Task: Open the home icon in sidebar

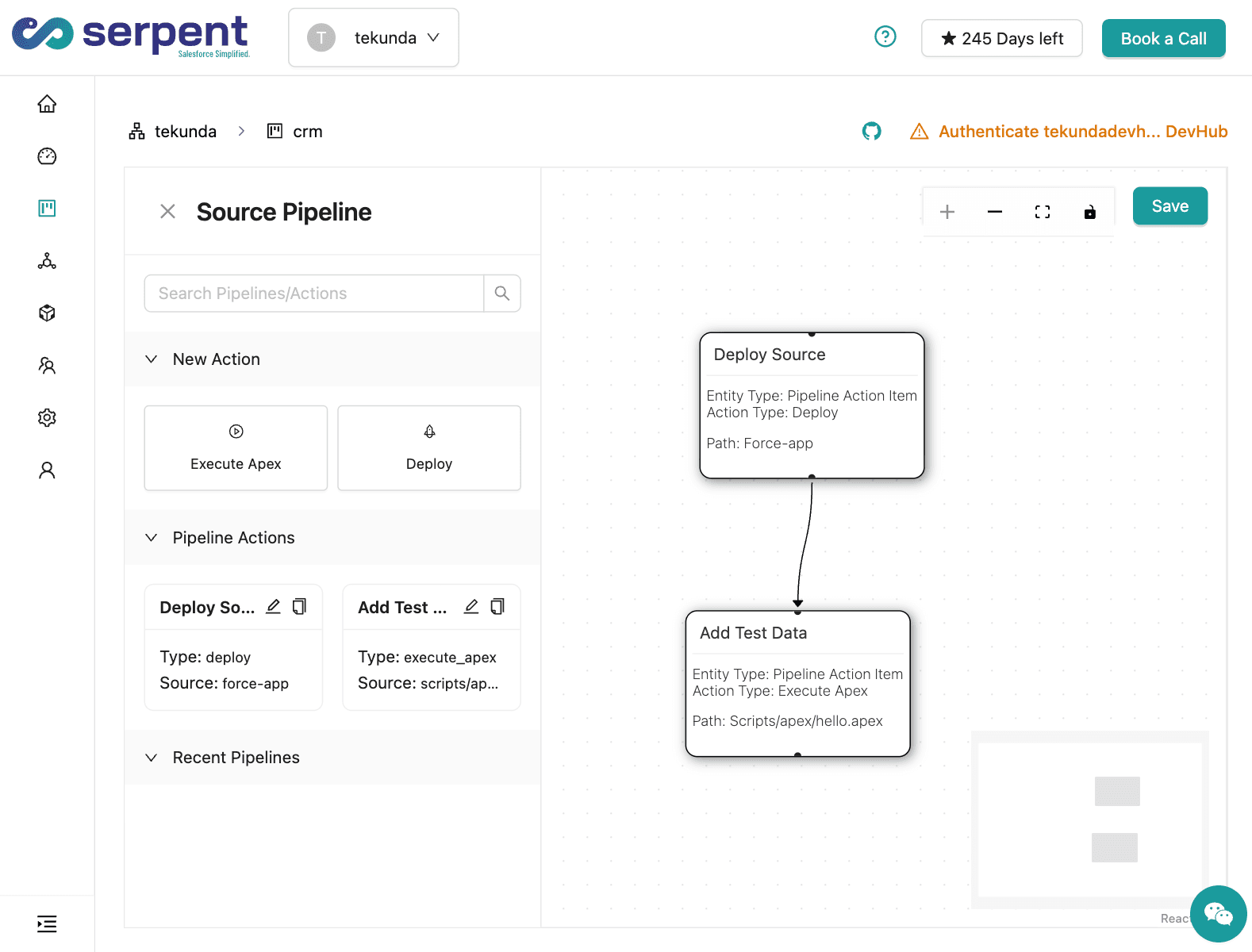Action: coord(47,104)
